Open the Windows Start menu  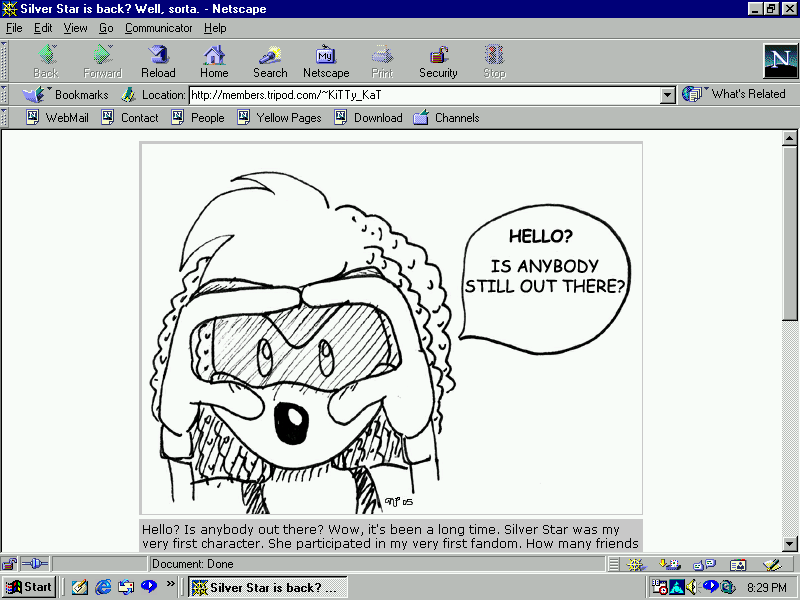tap(29, 587)
